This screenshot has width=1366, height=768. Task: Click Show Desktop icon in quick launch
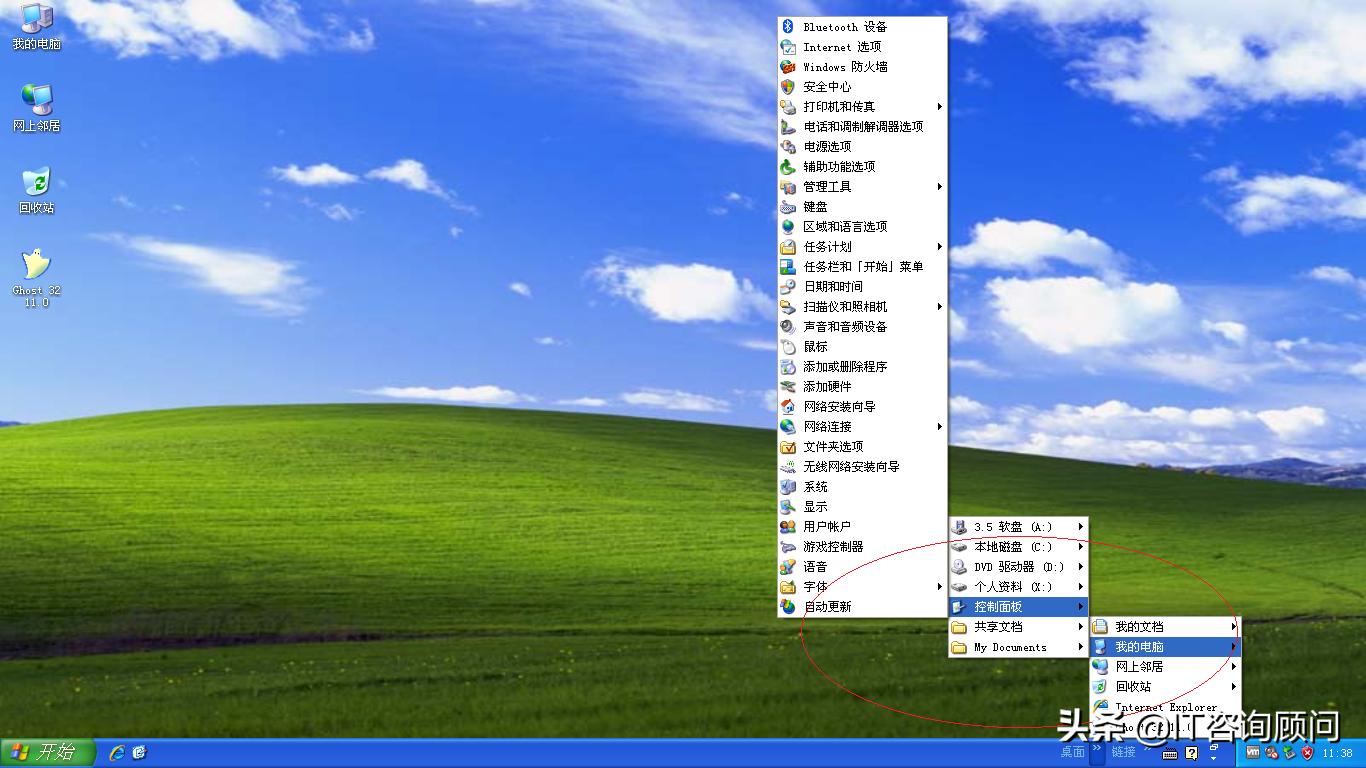pyautogui.click(x=140, y=752)
